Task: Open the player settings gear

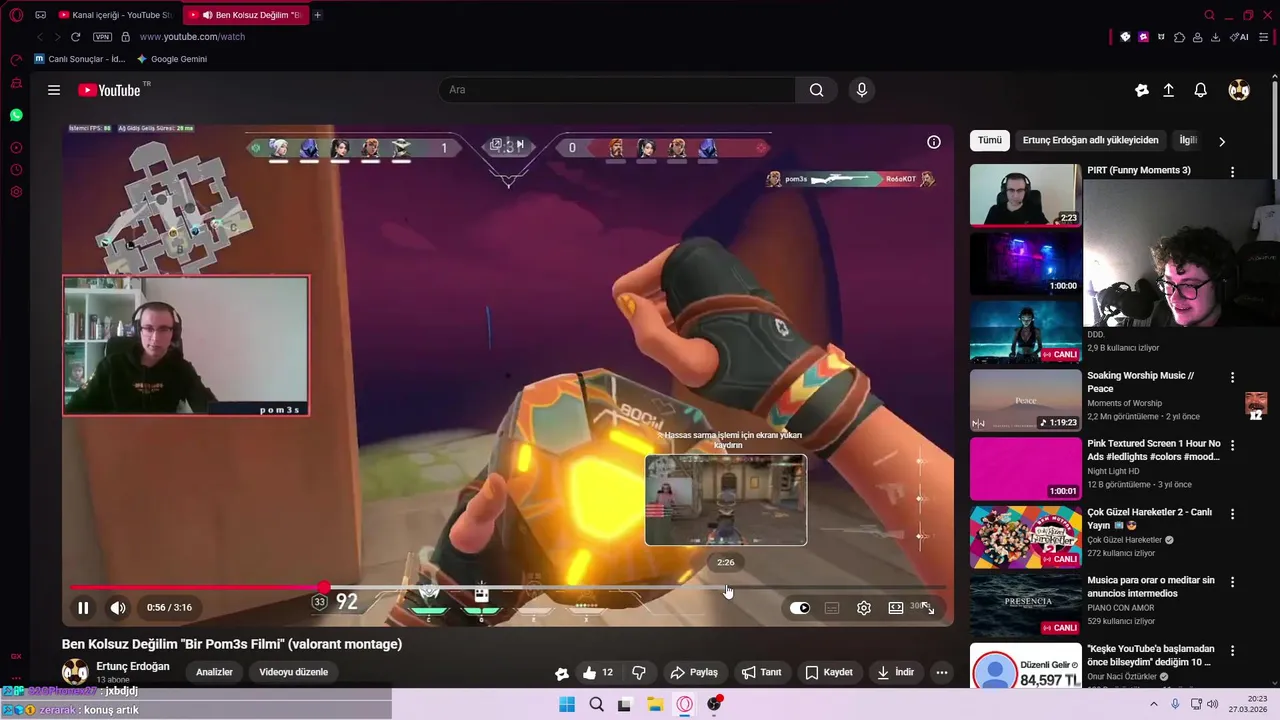Action: click(864, 607)
